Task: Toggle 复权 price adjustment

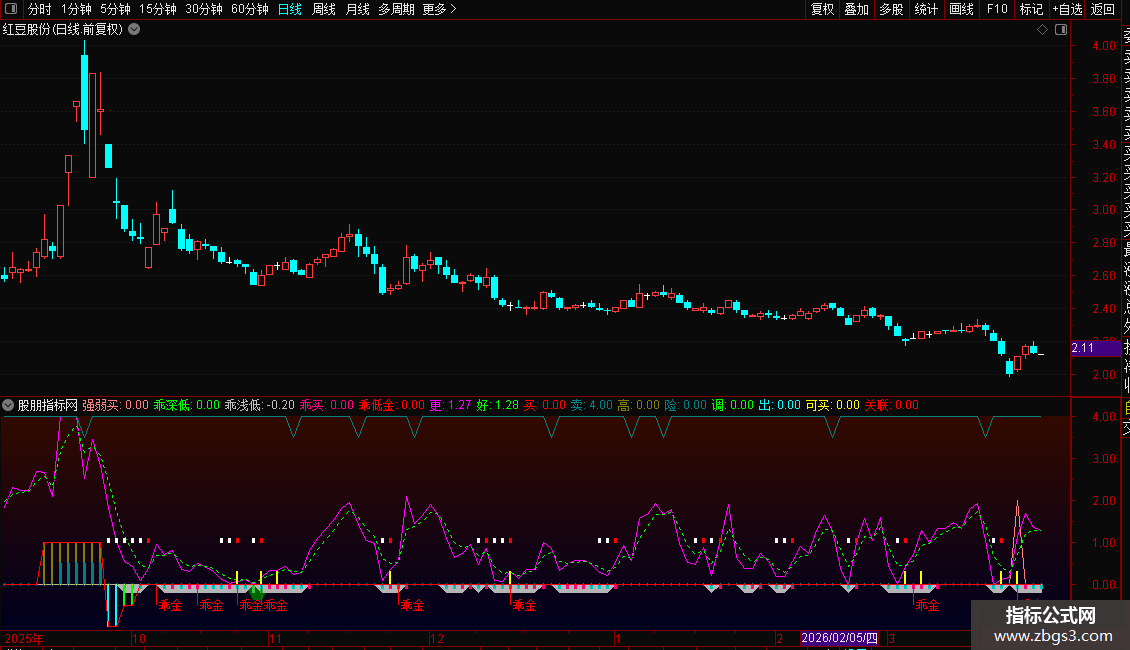Action: pos(822,9)
